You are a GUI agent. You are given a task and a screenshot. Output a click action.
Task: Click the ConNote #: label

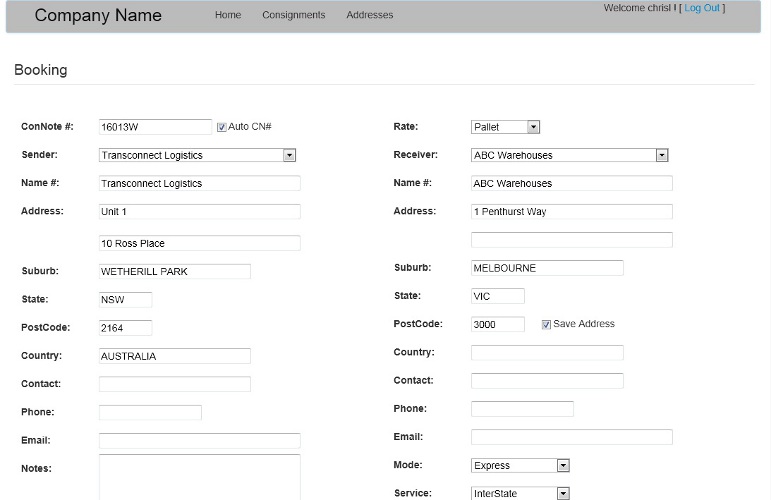[47, 126]
